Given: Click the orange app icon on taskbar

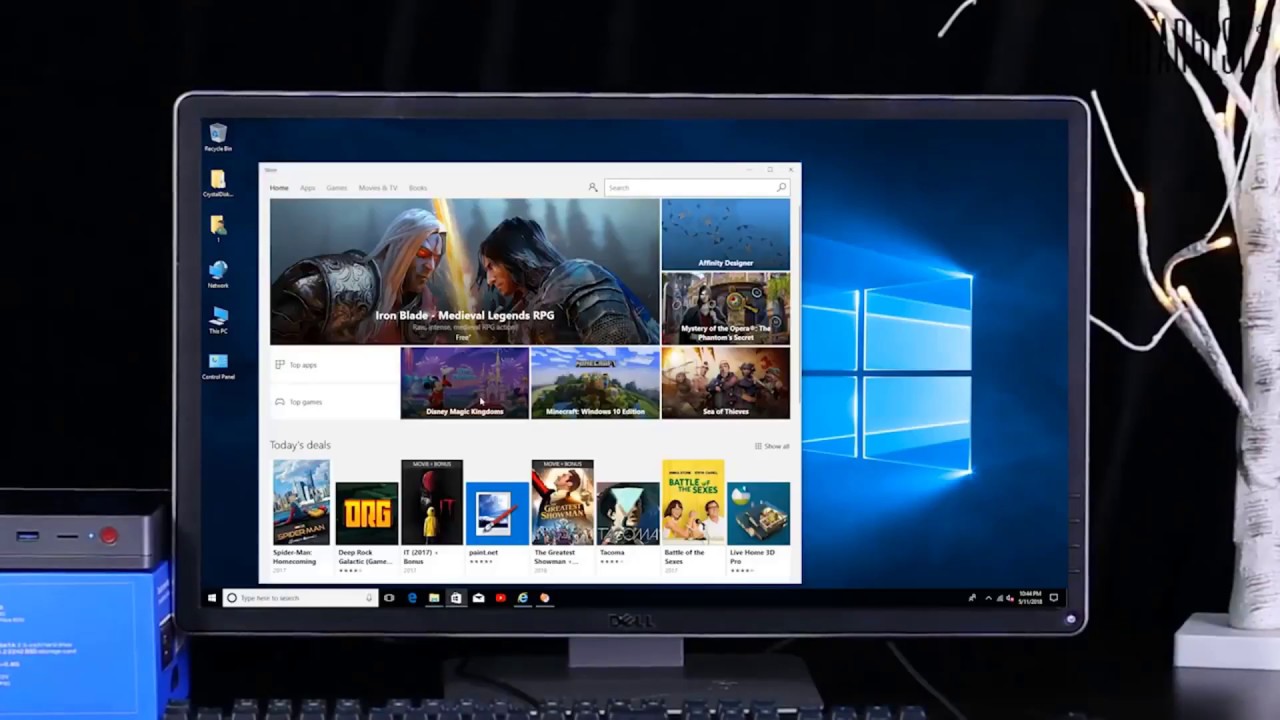Looking at the screenshot, I should point(544,598).
